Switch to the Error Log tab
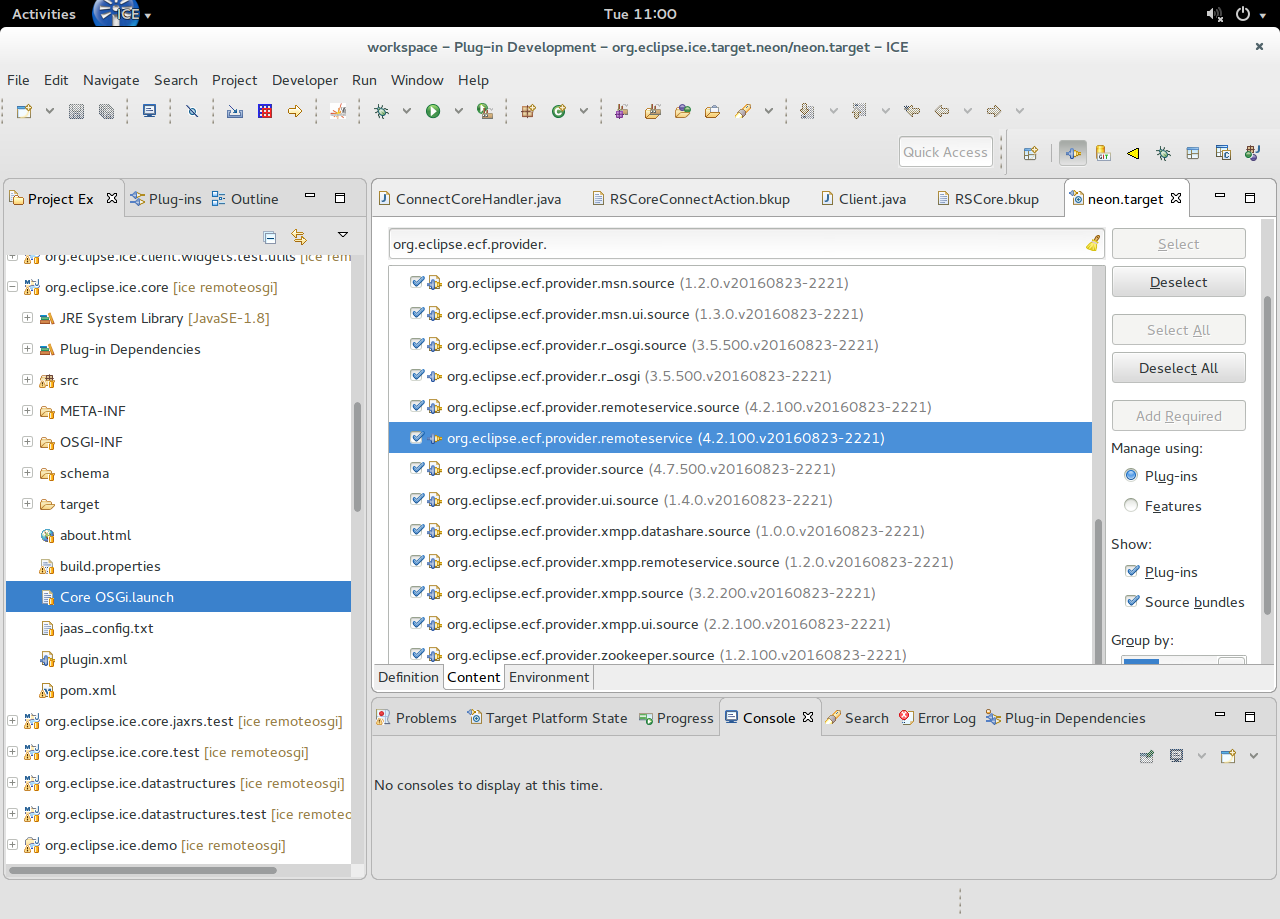The image size is (1280, 919). point(937,718)
